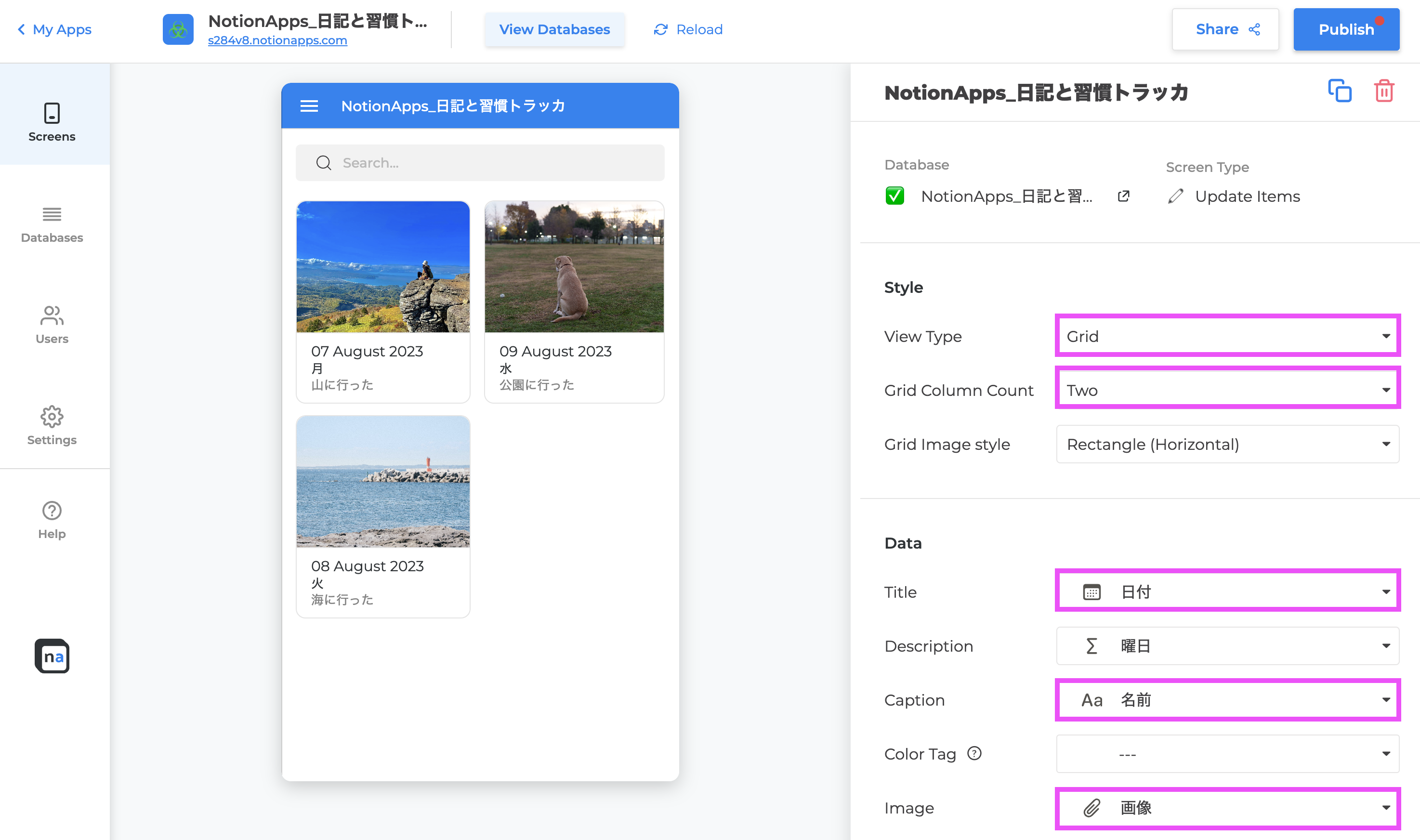Click the caption 海に行った

click(342, 600)
